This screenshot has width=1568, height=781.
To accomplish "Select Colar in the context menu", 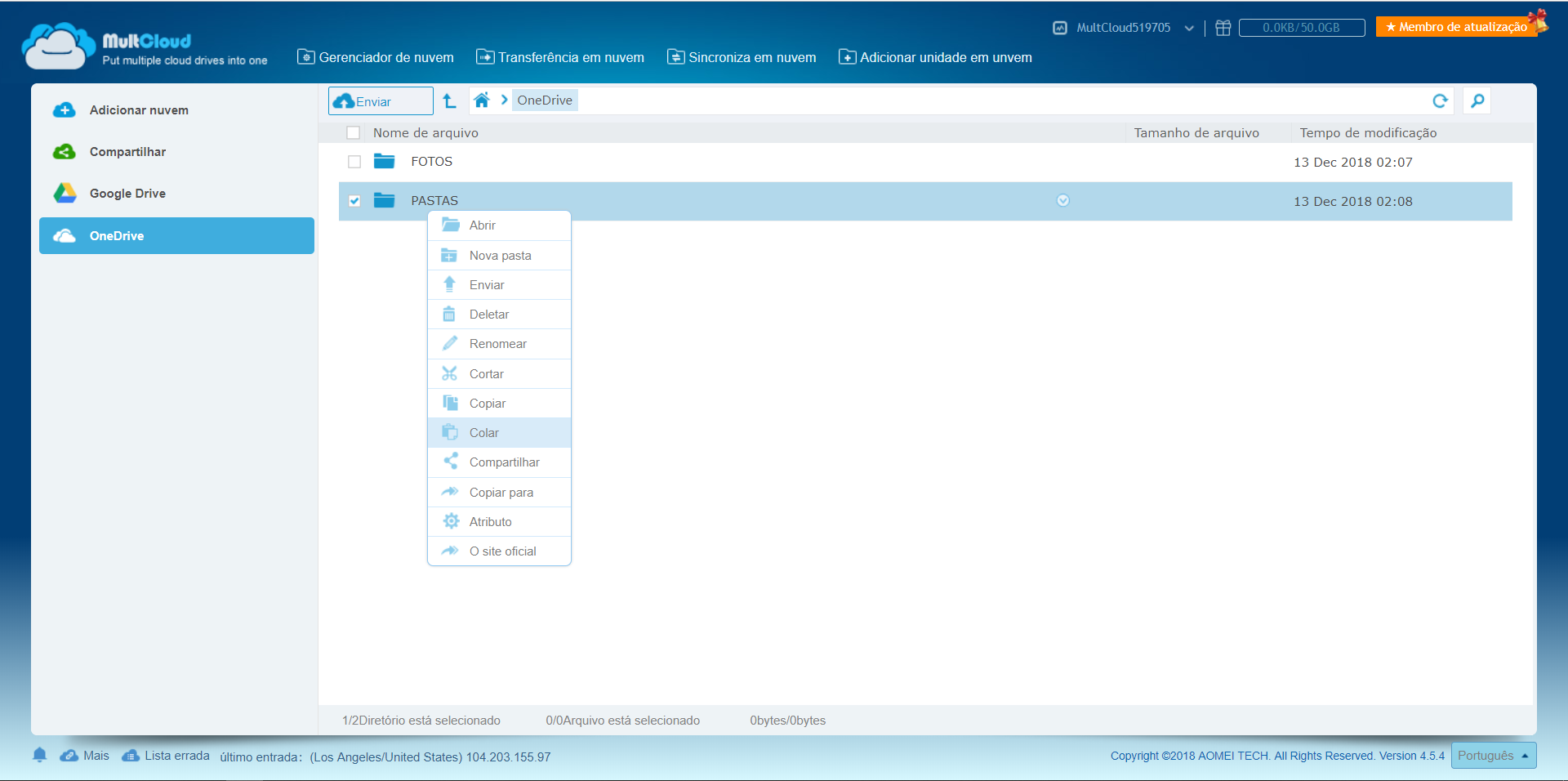I will coord(483,433).
